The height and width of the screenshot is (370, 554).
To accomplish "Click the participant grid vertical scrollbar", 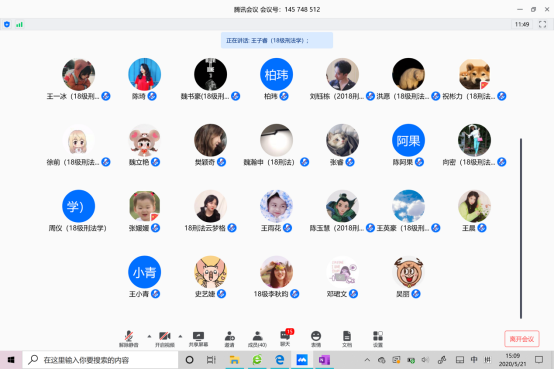I will tap(521, 228).
